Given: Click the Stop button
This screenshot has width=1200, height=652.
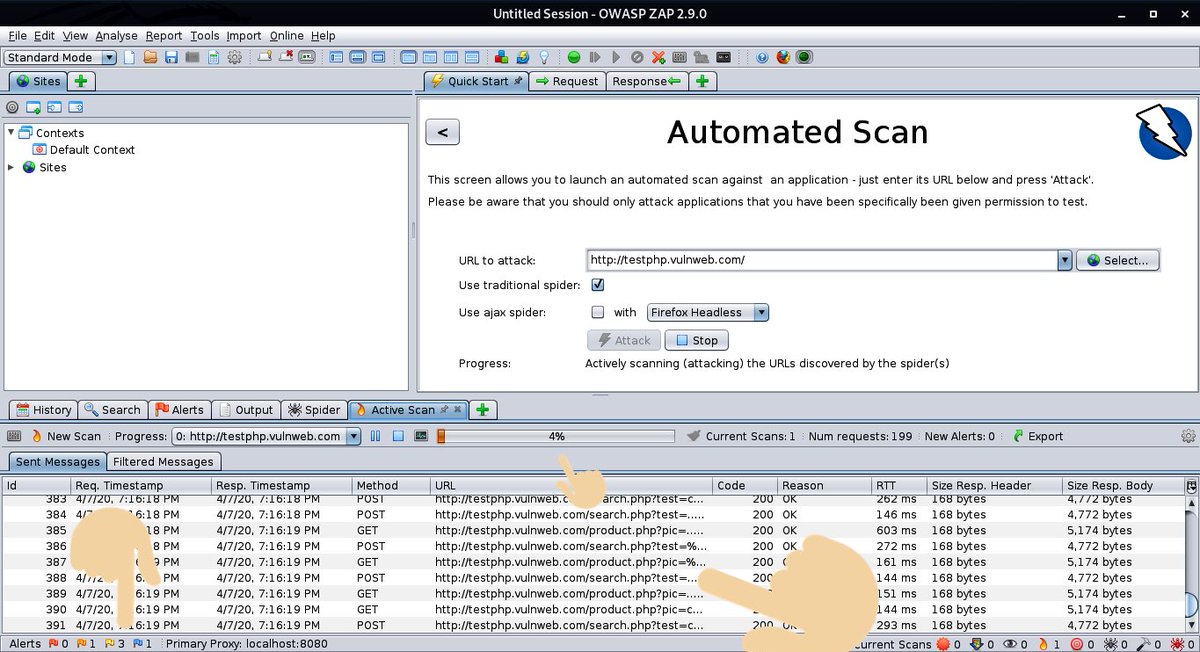Looking at the screenshot, I should [696, 340].
